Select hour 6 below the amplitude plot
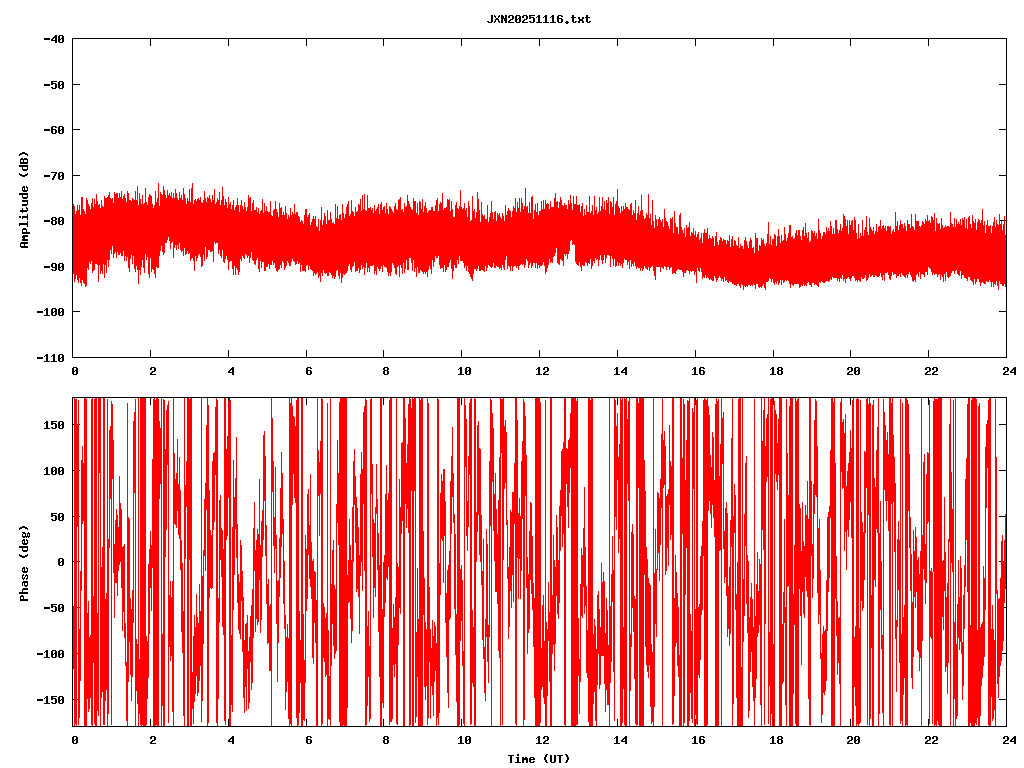This screenshot has height=768, width=1024. pyautogui.click(x=308, y=370)
